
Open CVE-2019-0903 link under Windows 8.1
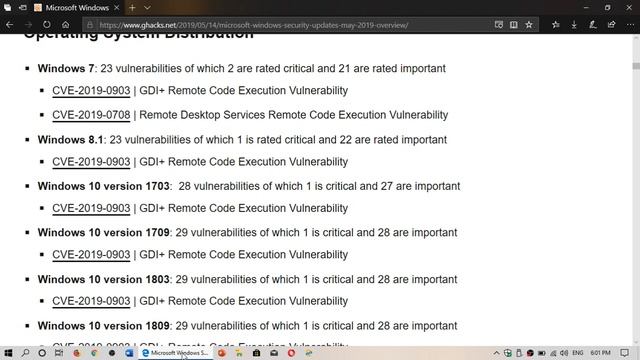91,162
